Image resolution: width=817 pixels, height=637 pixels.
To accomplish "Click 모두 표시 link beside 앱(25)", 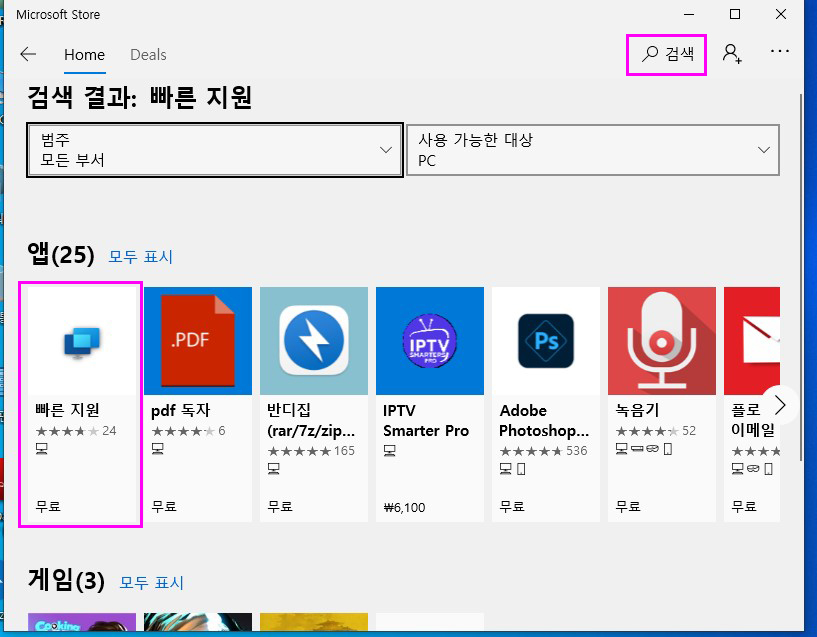I will (141, 256).
